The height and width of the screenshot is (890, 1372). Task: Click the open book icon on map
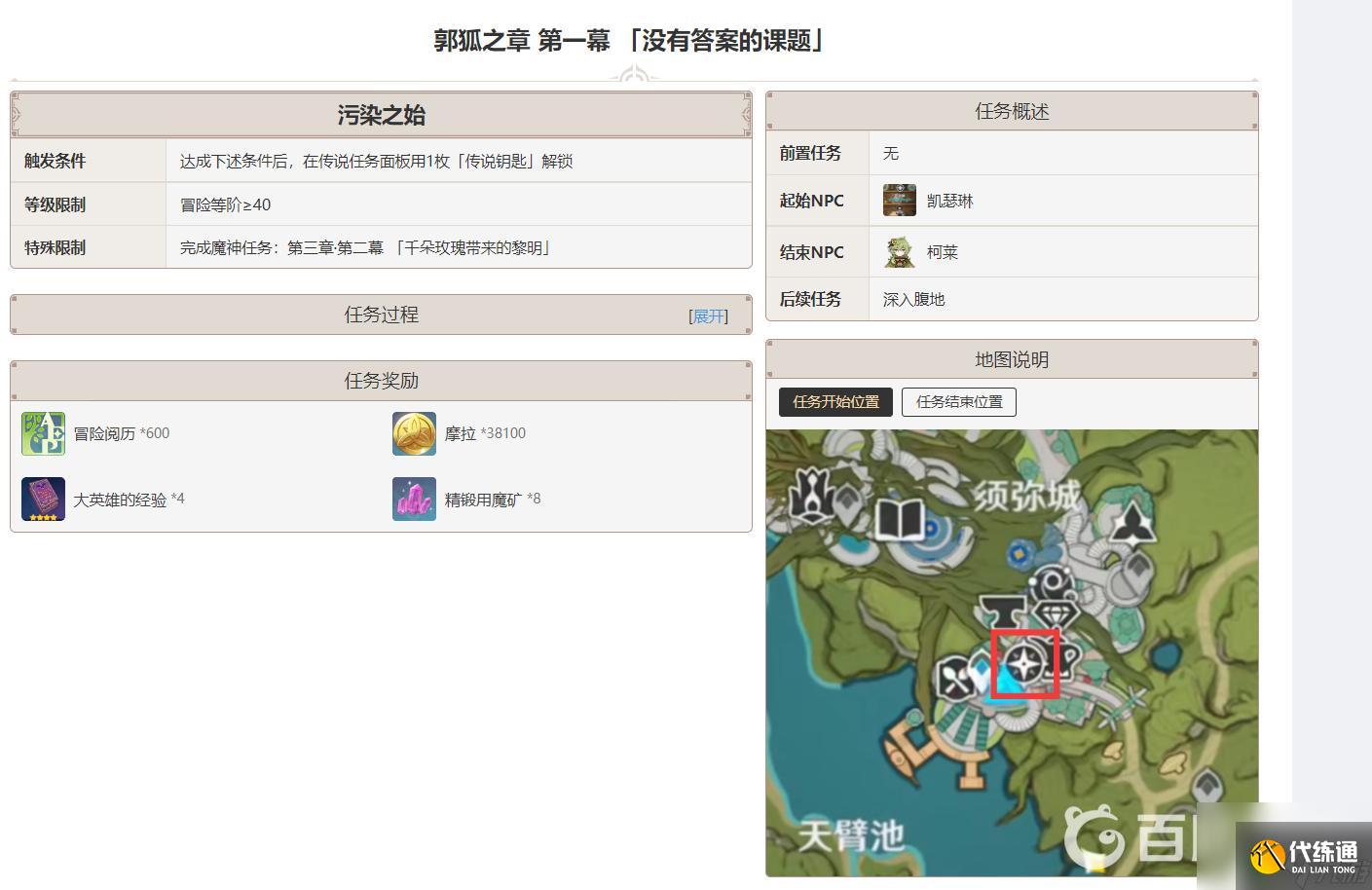pyautogui.click(x=898, y=519)
